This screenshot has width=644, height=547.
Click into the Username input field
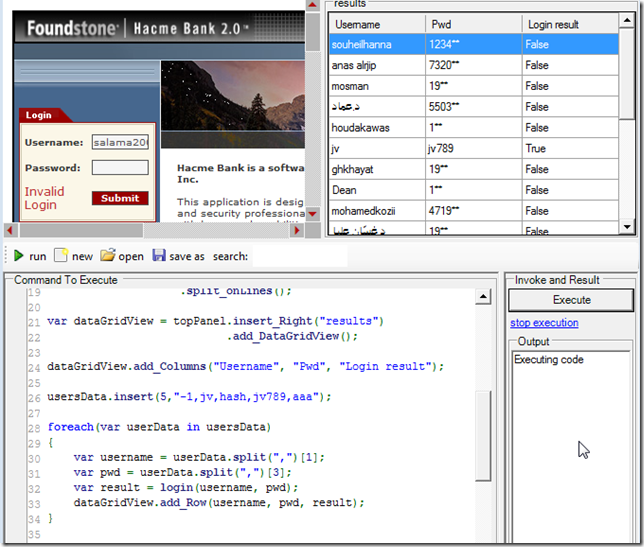click(x=120, y=142)
